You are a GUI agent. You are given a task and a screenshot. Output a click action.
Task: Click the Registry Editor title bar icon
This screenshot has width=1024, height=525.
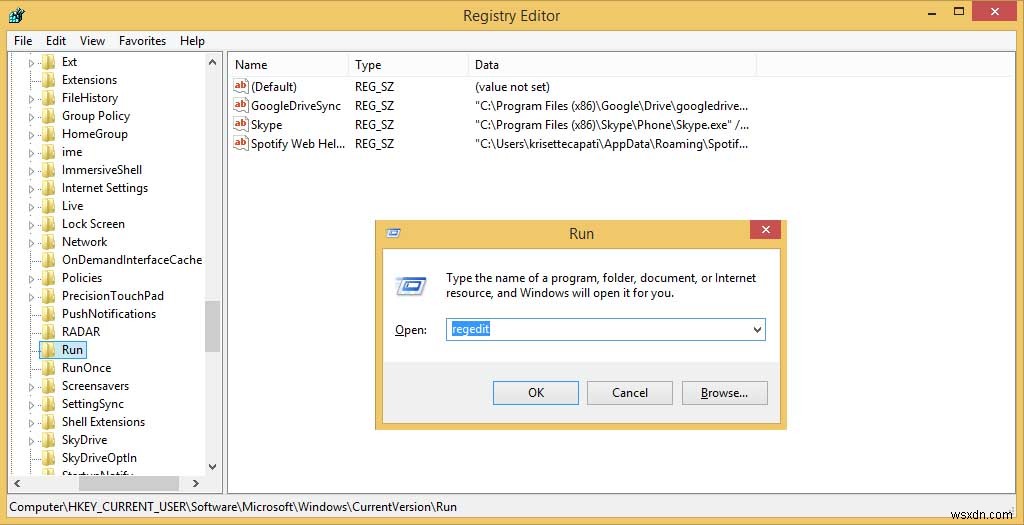[17, 15]
